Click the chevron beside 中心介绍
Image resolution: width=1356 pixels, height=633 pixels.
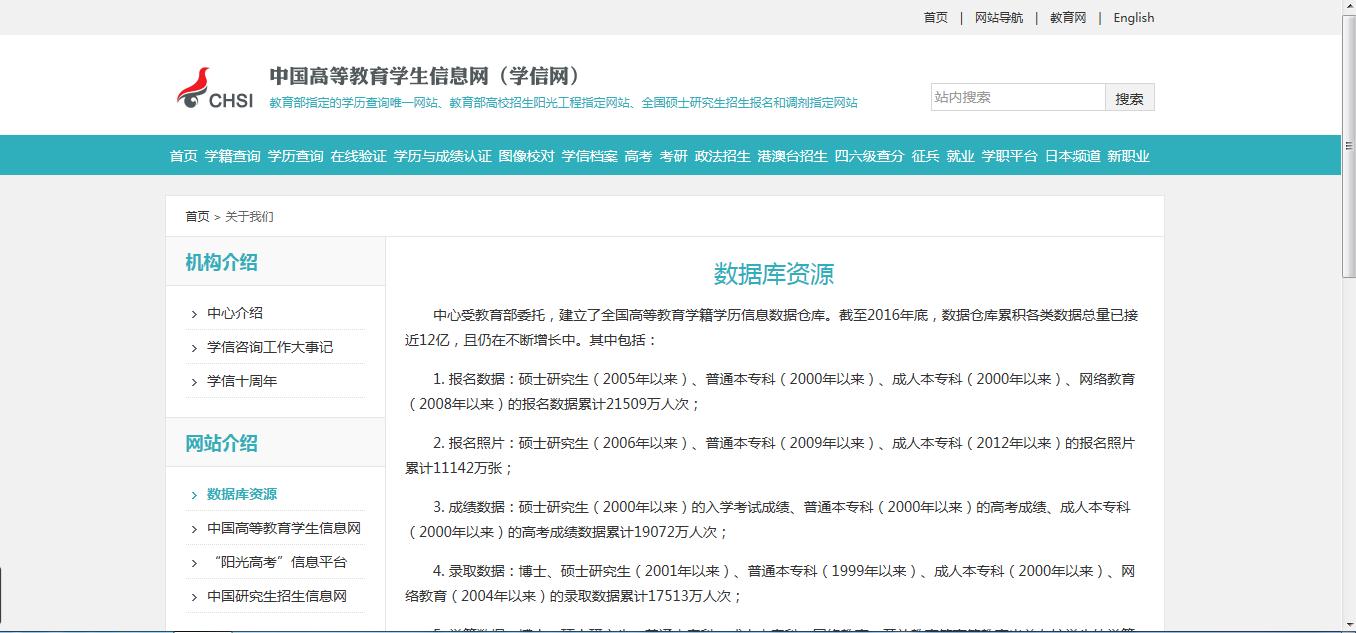click(x=194, y=314)
